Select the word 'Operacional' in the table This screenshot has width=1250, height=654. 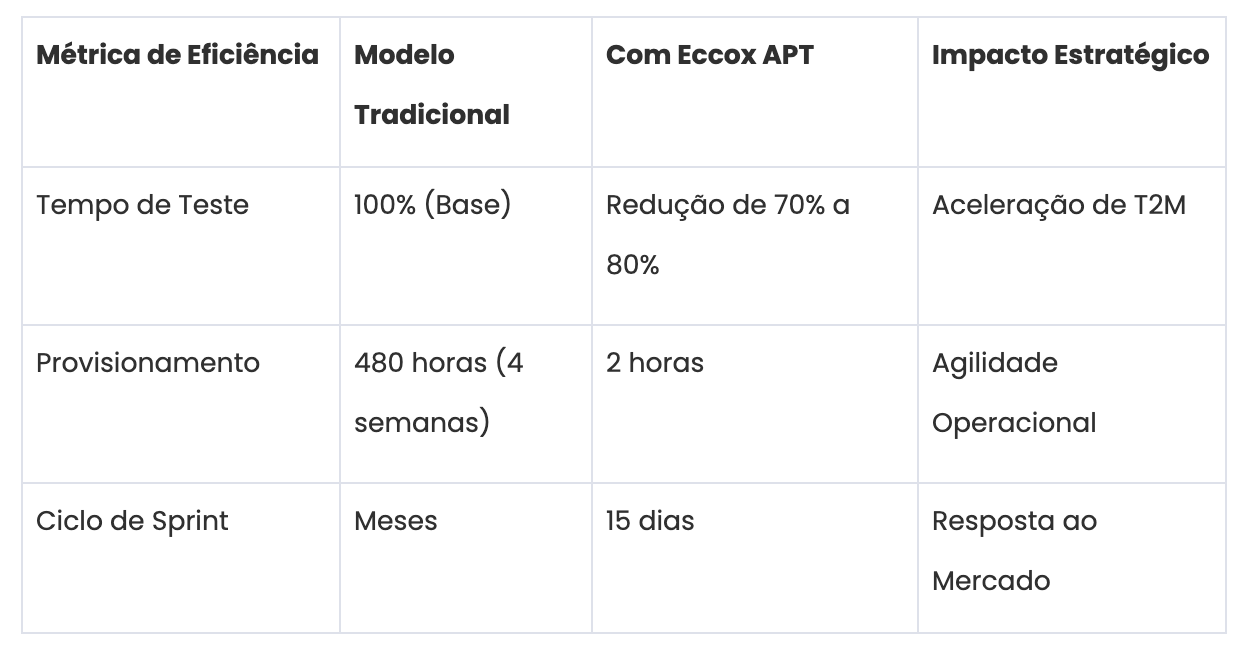(x=1014, y=423)
